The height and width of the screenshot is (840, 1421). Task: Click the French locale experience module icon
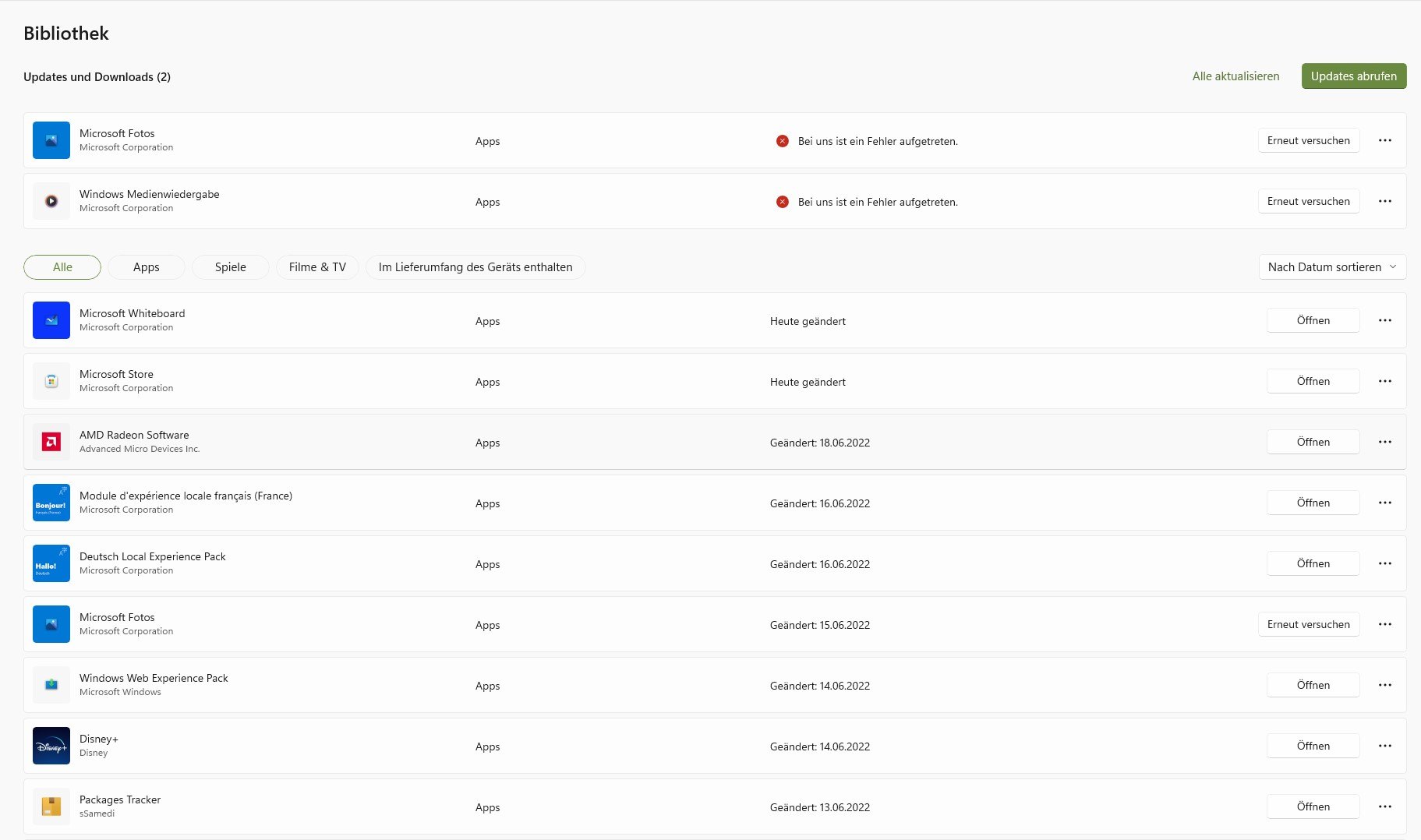[x=51, y=503]
